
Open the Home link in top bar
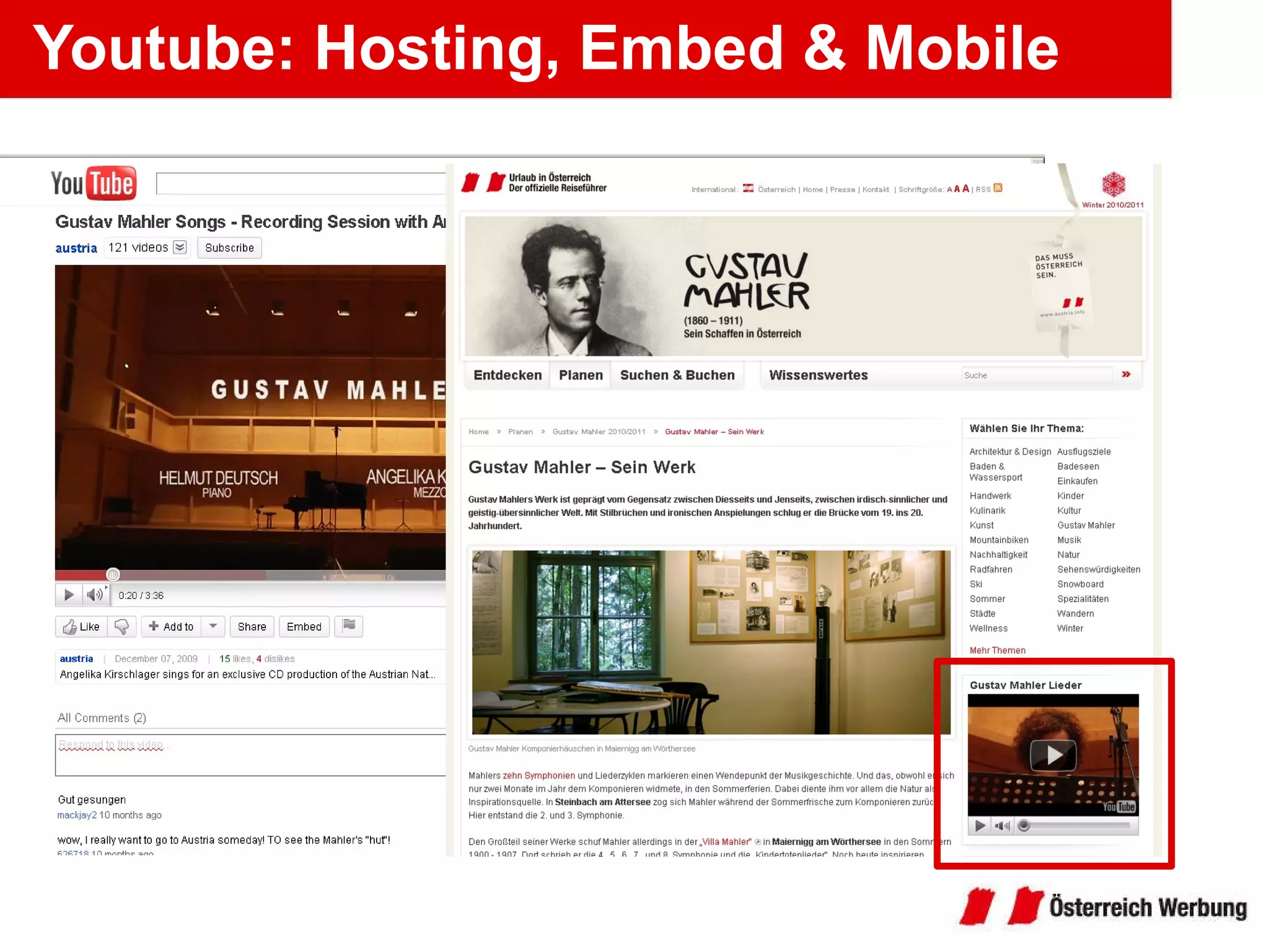(x=812, y=190)
